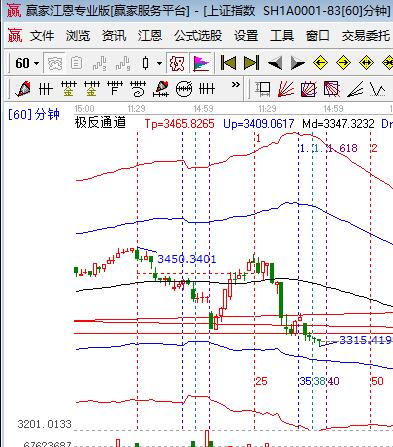Toggle the candlestick display icon

click(x=145, y=63)
